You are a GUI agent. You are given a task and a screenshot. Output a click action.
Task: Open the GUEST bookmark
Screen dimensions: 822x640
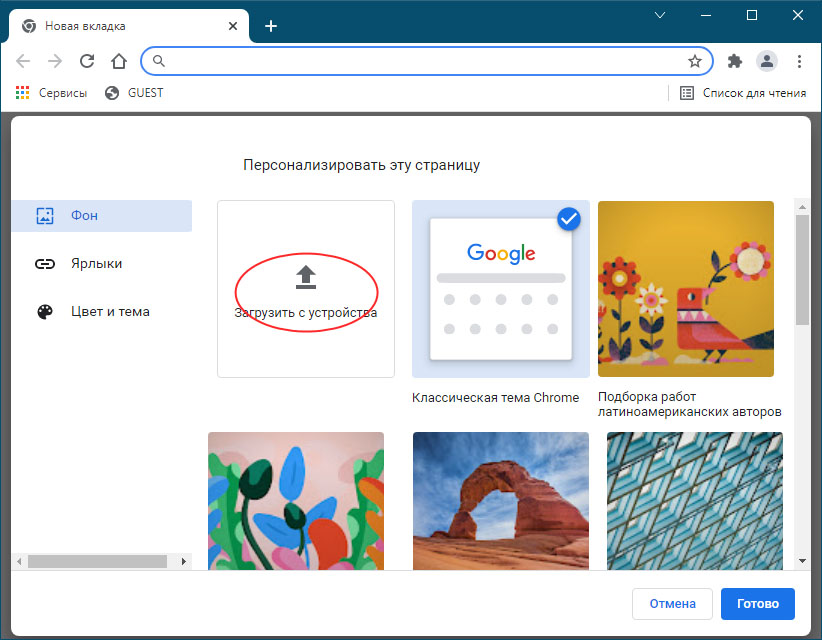tap(134, 93)
